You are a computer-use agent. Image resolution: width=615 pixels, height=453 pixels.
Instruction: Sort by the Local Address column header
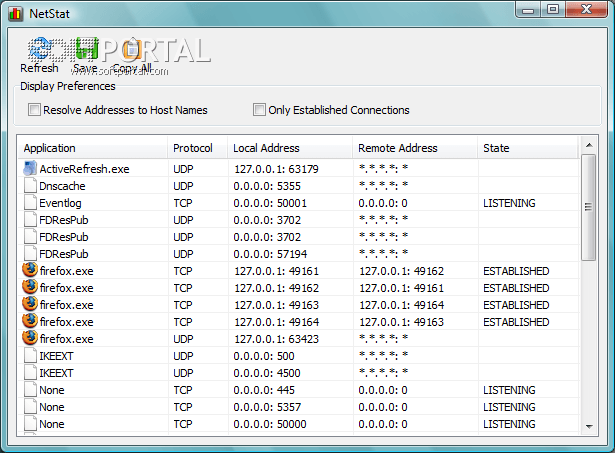tap(290, 148)
